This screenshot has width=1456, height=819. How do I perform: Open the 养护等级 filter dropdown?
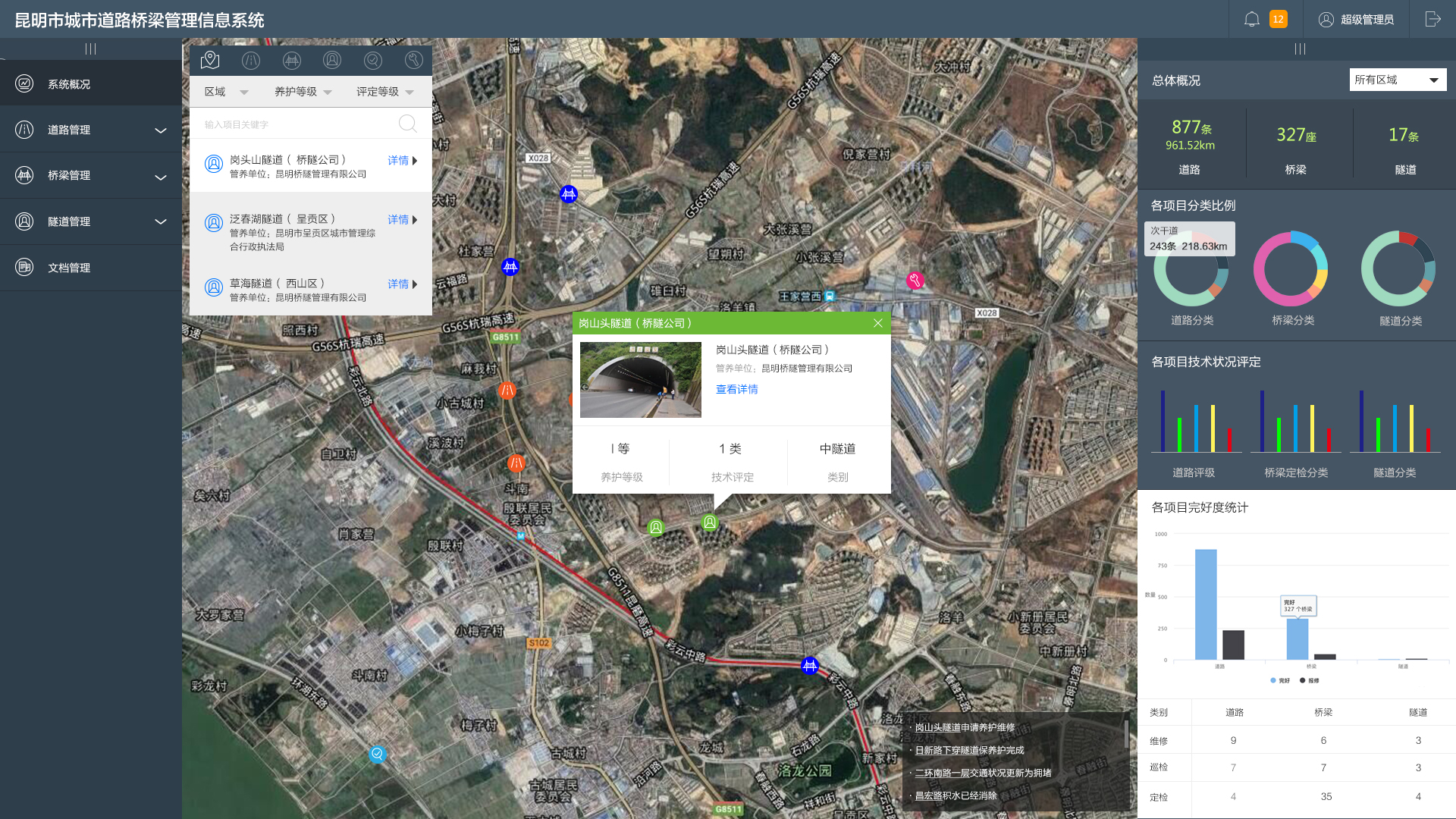click(303, 92)
